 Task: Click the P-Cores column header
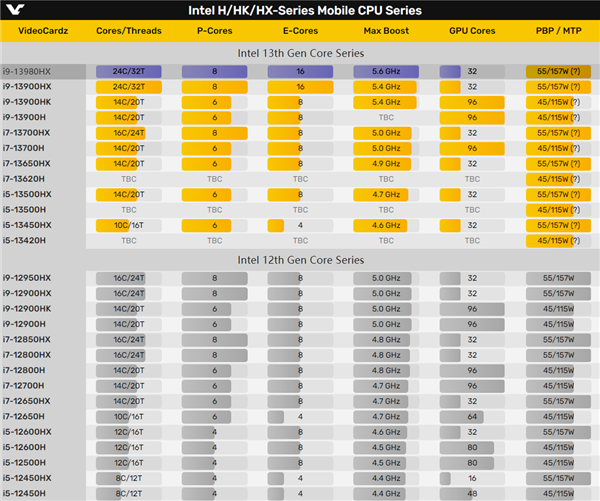click(215, 31)
